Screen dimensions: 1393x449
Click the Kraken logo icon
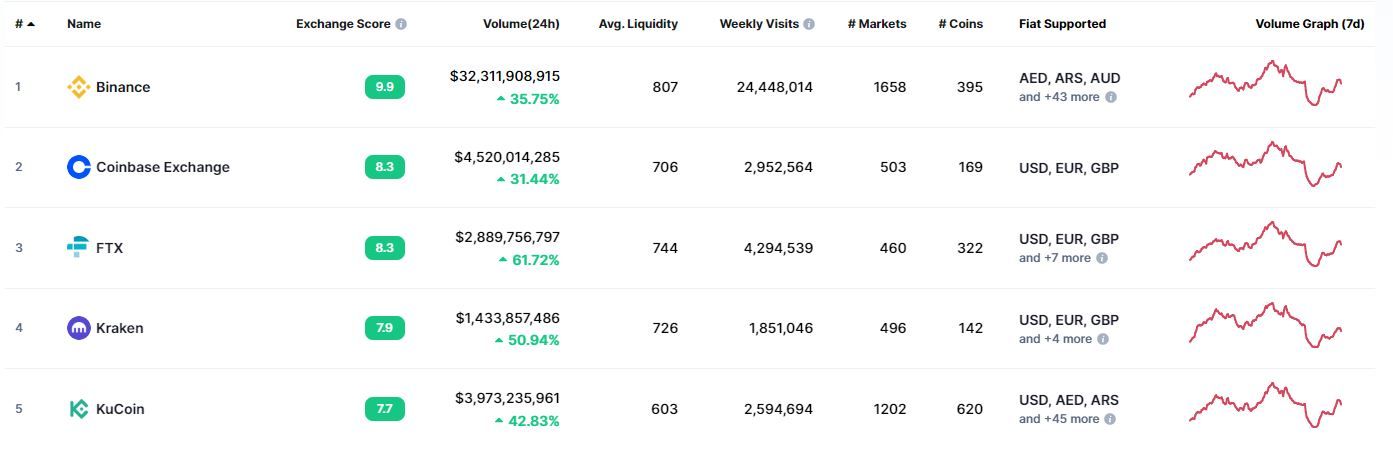[78, 328]
